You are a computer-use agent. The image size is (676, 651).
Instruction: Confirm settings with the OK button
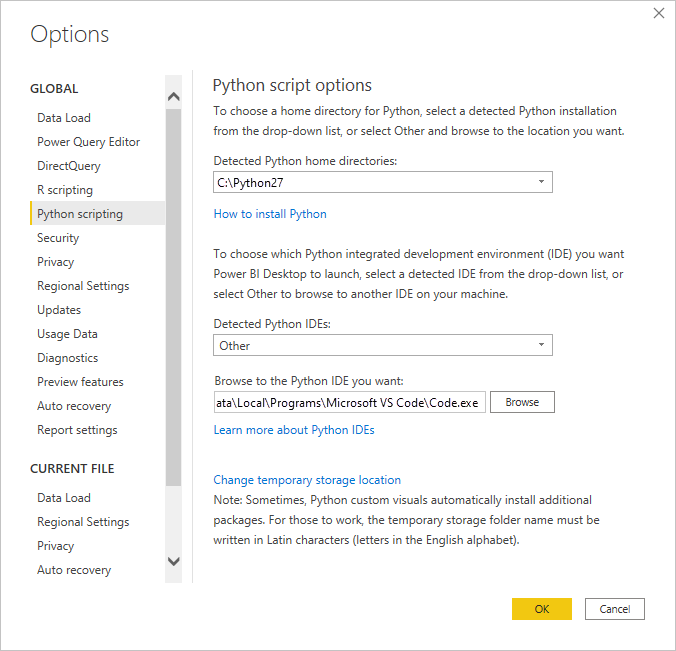click(x=541, y=609)
